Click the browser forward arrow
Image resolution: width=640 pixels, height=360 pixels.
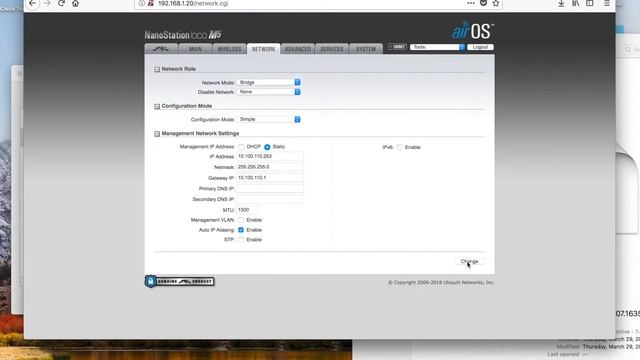pos(47,3)
